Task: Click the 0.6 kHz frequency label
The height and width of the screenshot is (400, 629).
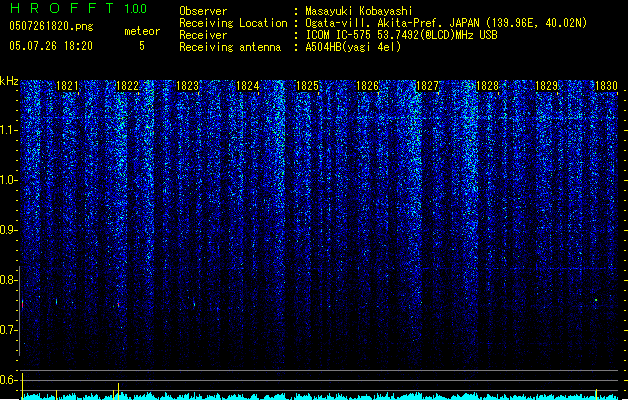Action: (9, 380)
